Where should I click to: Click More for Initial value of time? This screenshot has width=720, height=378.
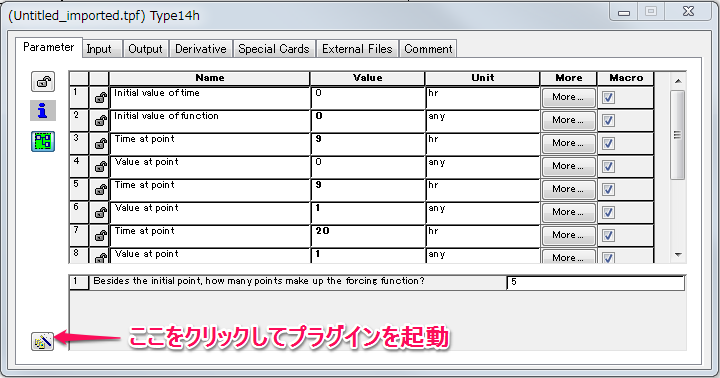tap(568, 97)
